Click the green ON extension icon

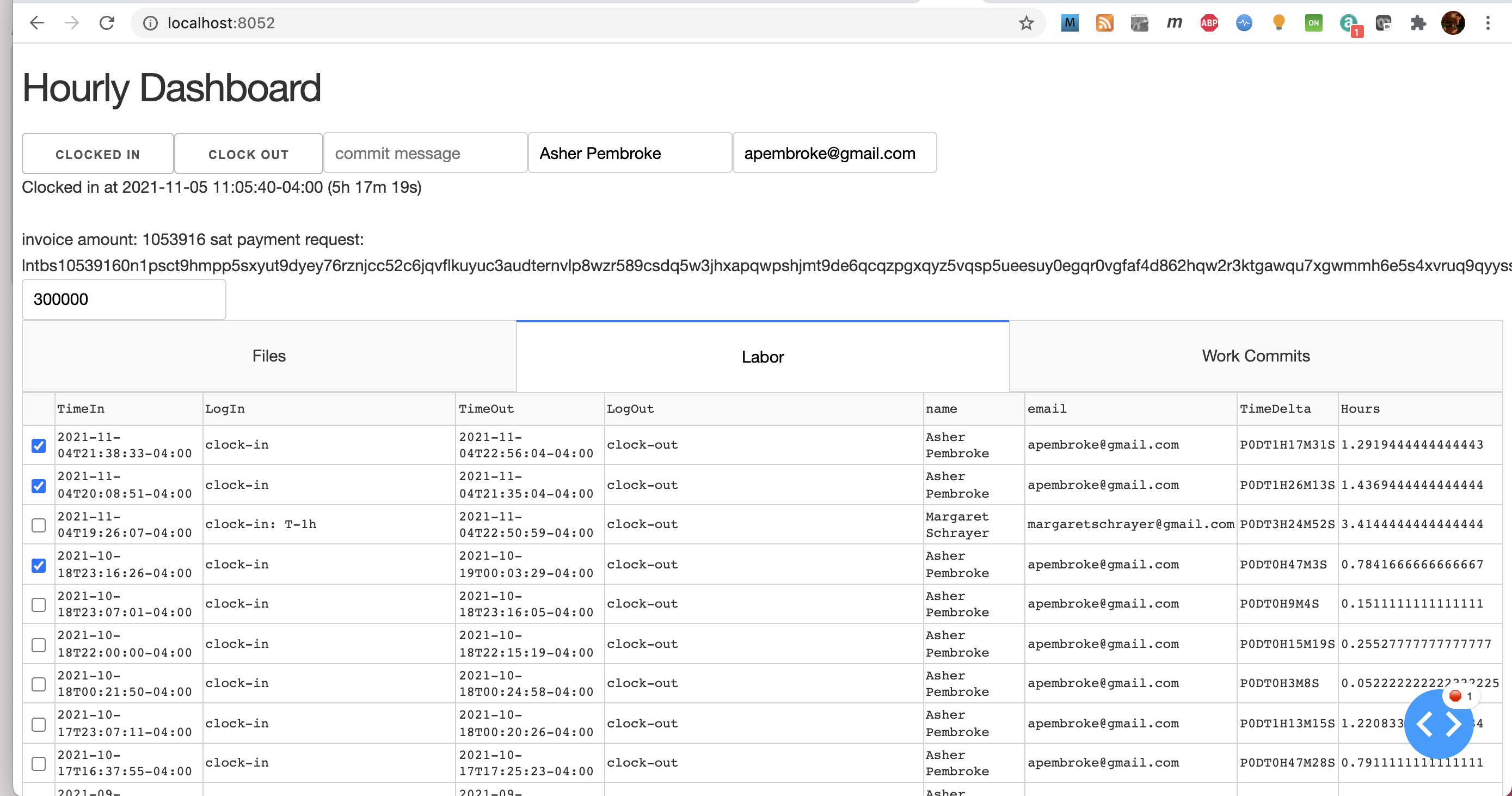1313,23
